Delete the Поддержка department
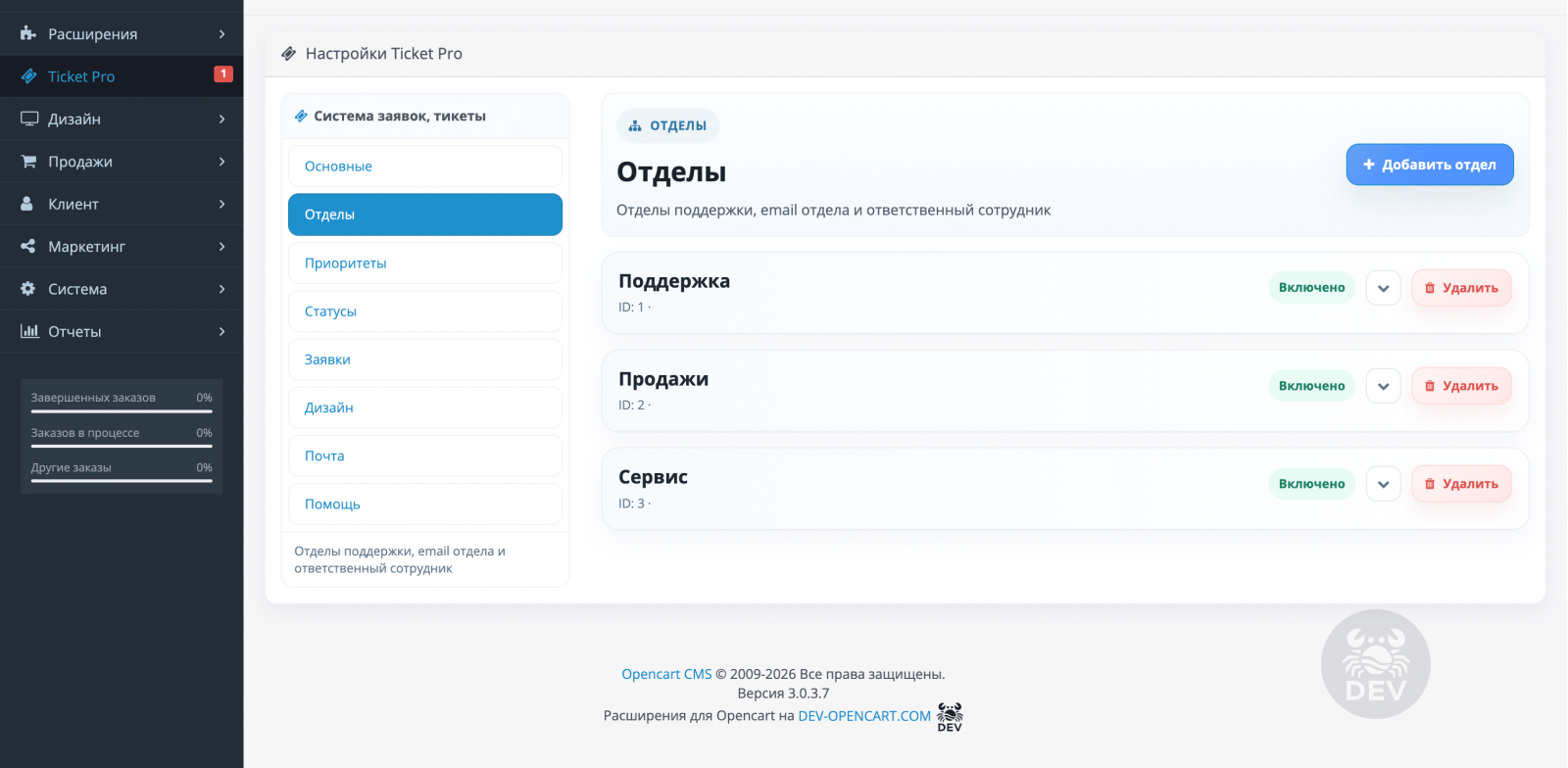The image size is (1568, 768). [x=1461, y=288]
